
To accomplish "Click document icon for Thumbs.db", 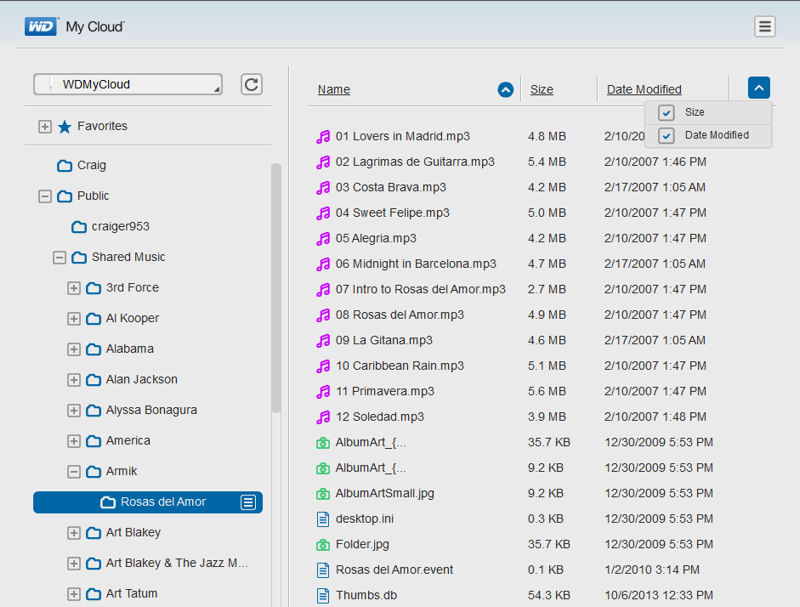I will point(323,596).
